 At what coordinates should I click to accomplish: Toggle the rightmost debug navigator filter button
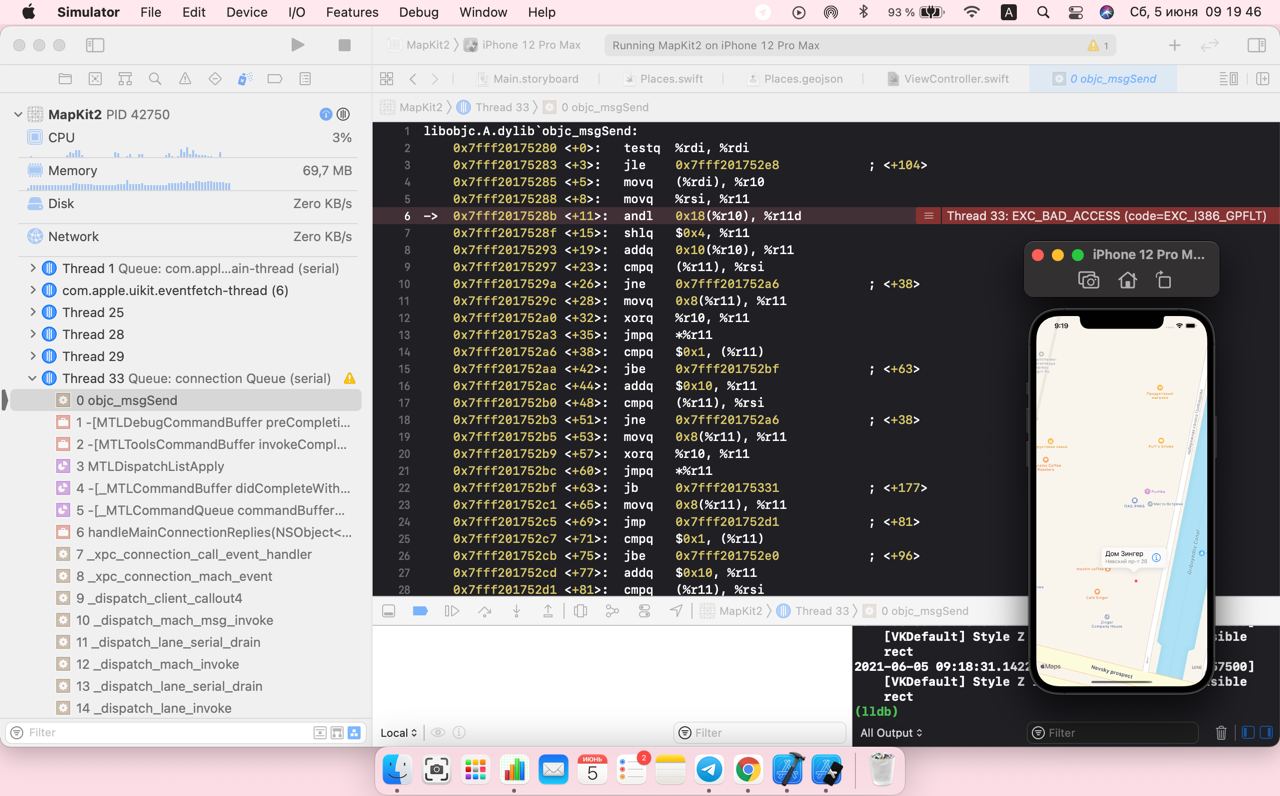click(x=354, y=733)
